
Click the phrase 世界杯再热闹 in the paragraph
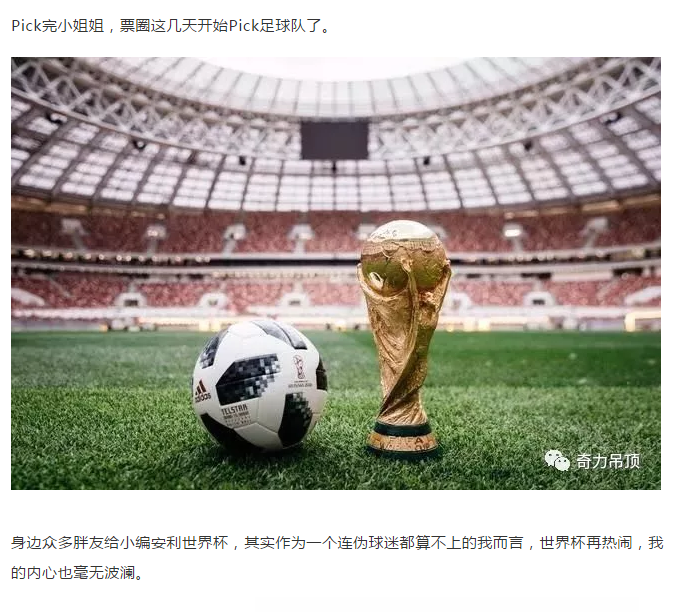pos(586,543)
